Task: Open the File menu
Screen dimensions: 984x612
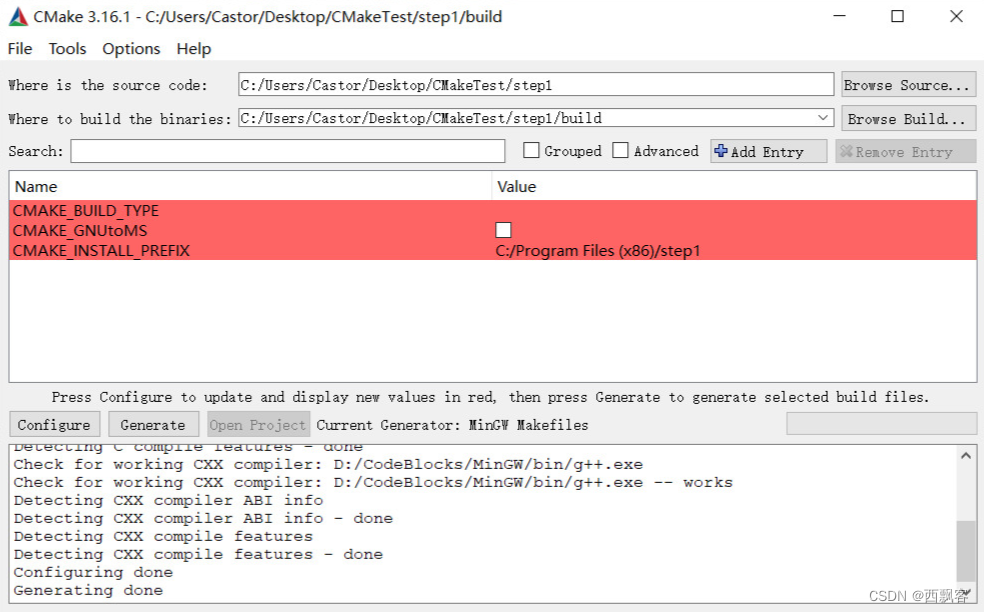Action: click(x=19, y=48)
